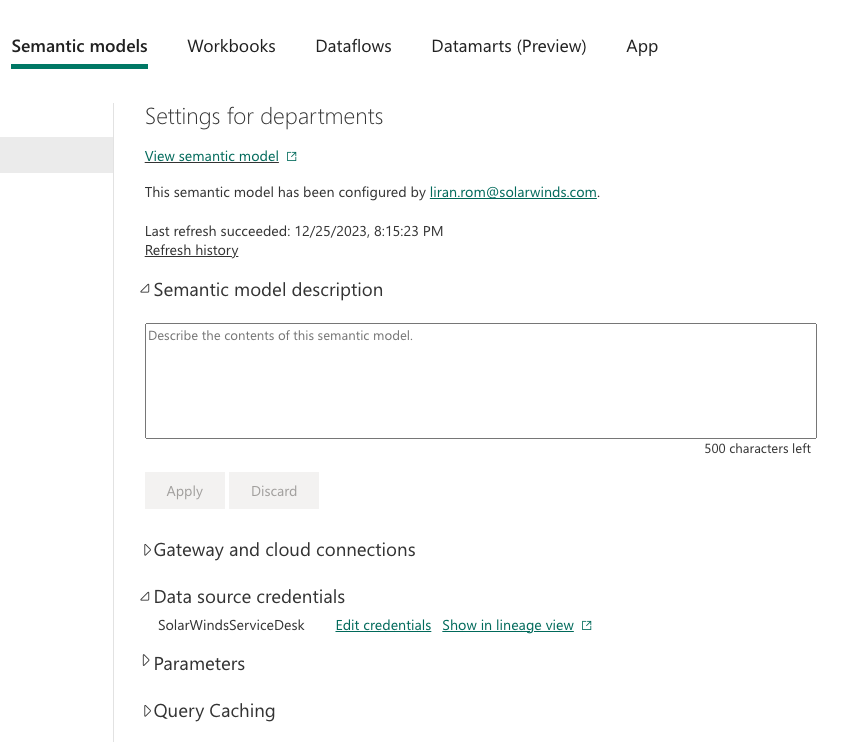Click the semantic model description text box
Screen dimensions: 860x742
pos(480,380)
